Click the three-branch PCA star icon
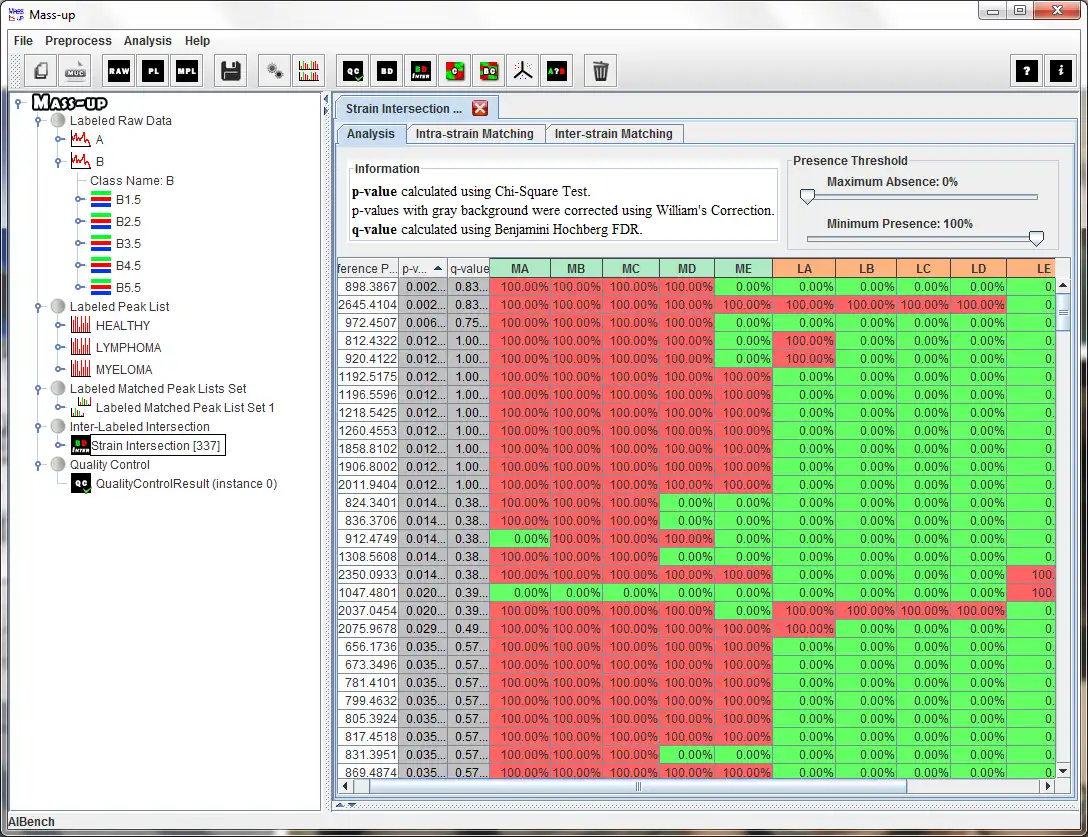1088x837 pixels. [x=523, y=71]
